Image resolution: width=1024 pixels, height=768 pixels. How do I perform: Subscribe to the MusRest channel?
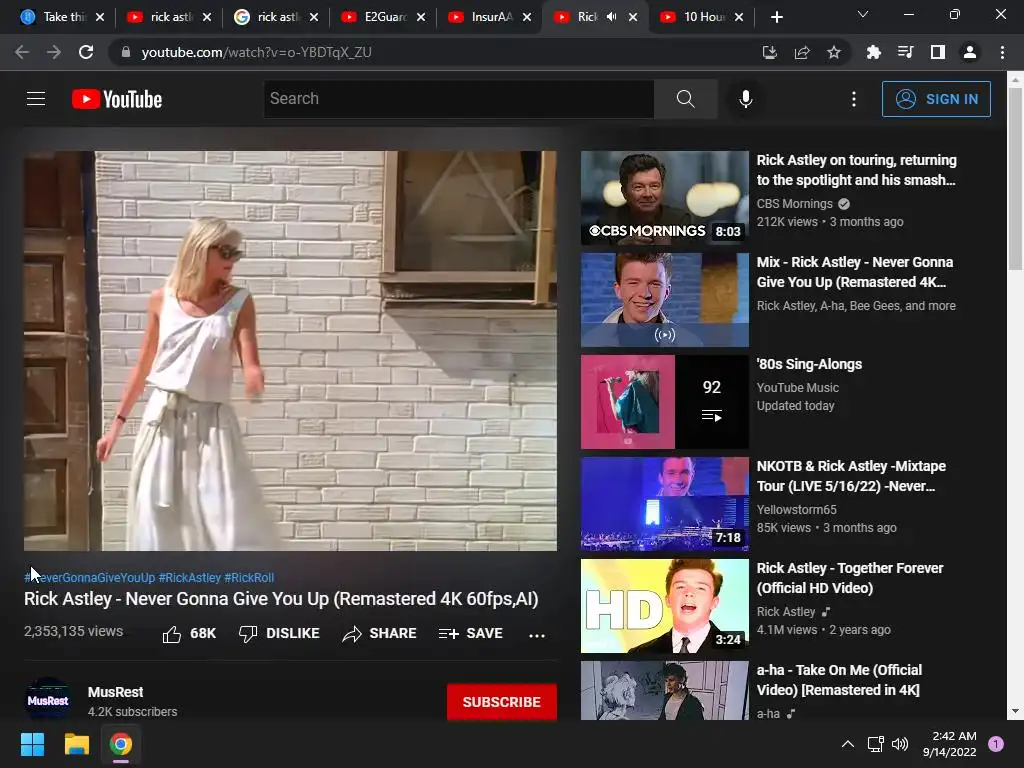pos(502,702)
